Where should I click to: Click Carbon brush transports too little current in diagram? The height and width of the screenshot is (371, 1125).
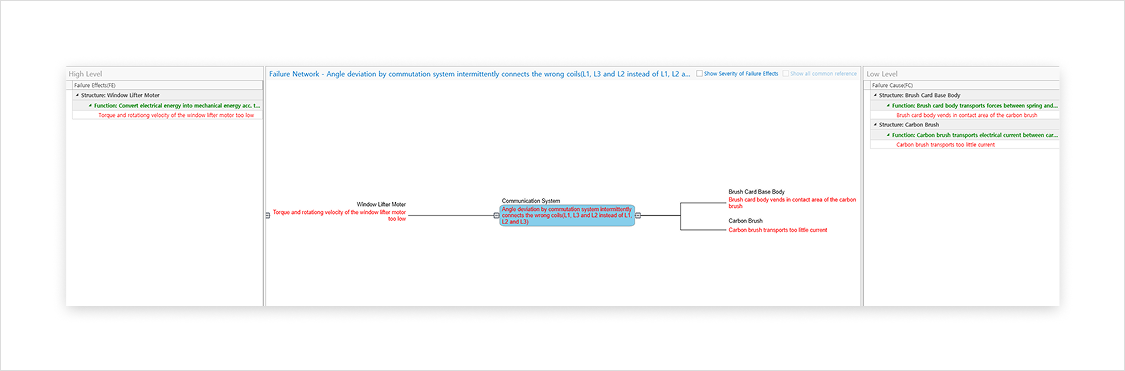(x=778, y=230)
